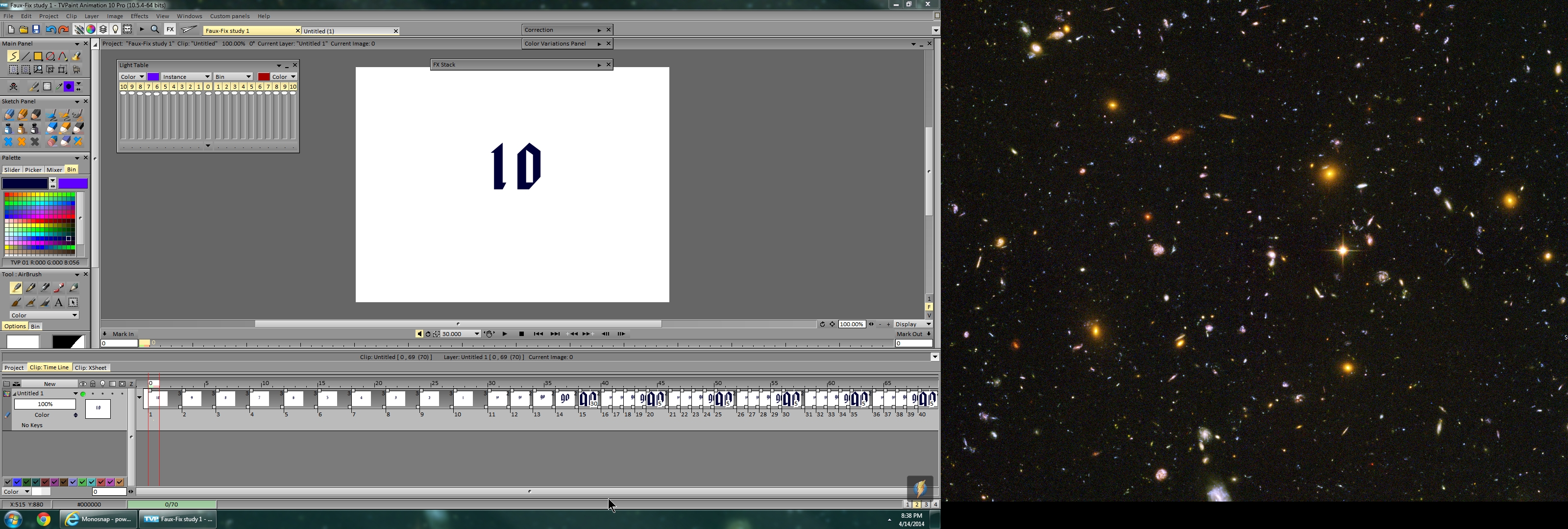Open Bin dropdown in Light Table
The width and height of the screenshot is (1568, 529).
coord(233,77)
